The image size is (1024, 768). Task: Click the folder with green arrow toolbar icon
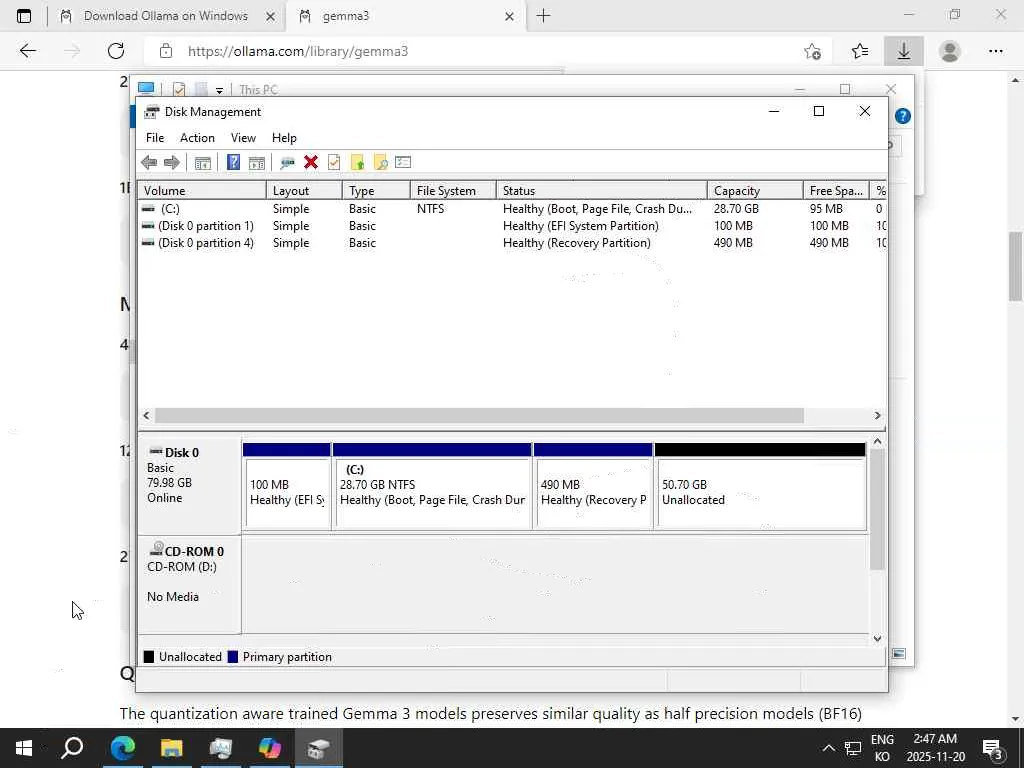[x=357, y=163]
